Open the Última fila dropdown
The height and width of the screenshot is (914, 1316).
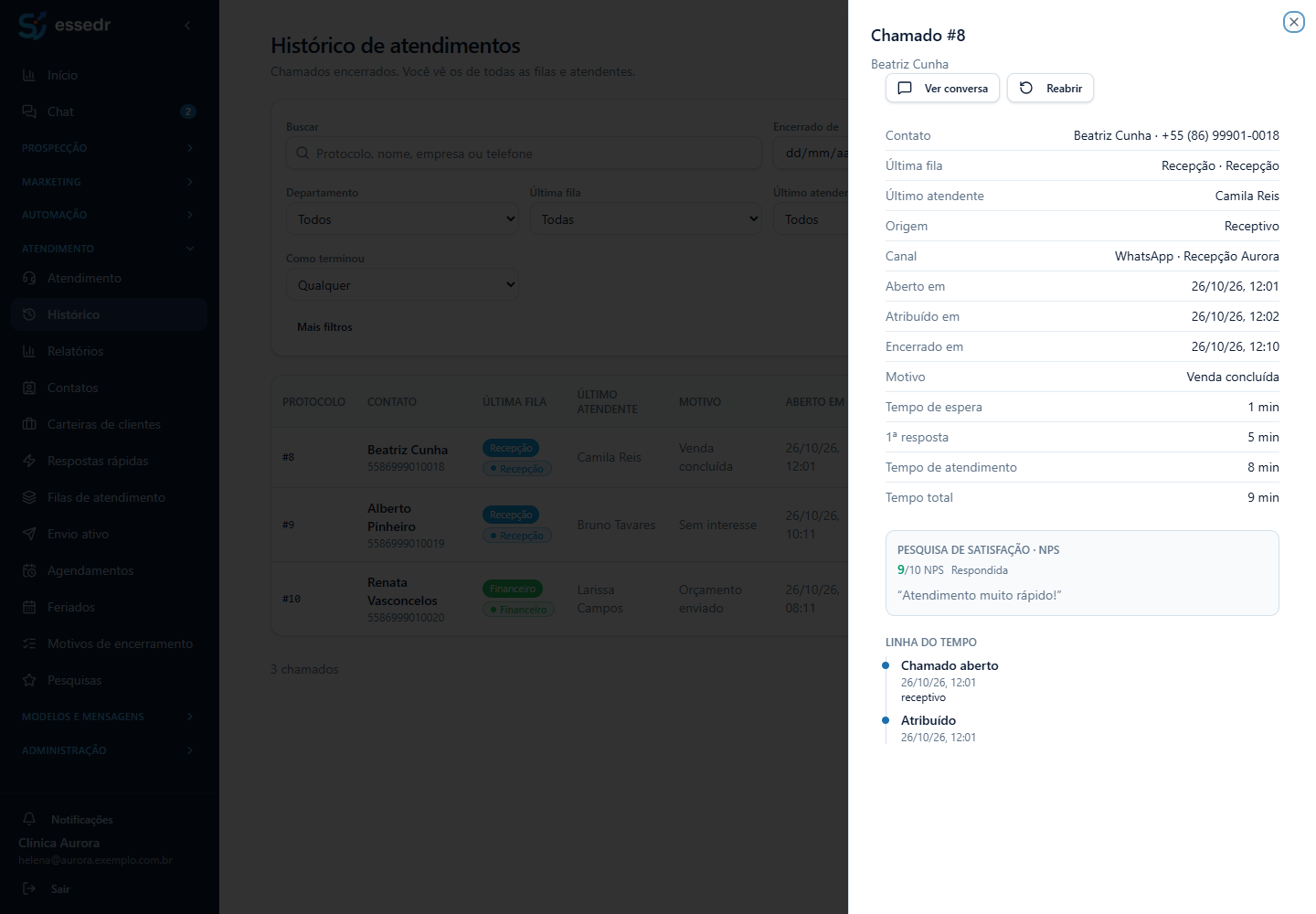tap(646, 219)
